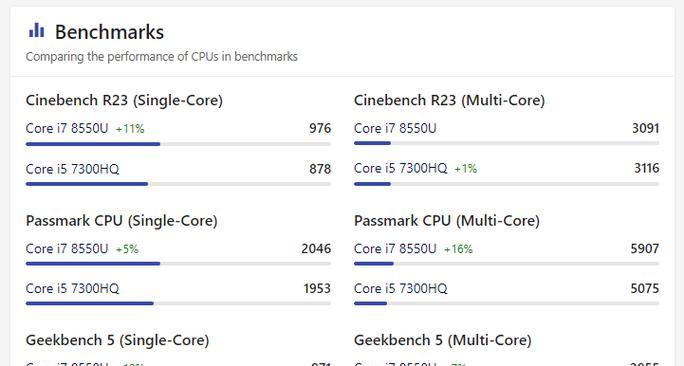684x366 pixels.
Task: Click the Passmark multi-core 5075 score
Action: 645,288
